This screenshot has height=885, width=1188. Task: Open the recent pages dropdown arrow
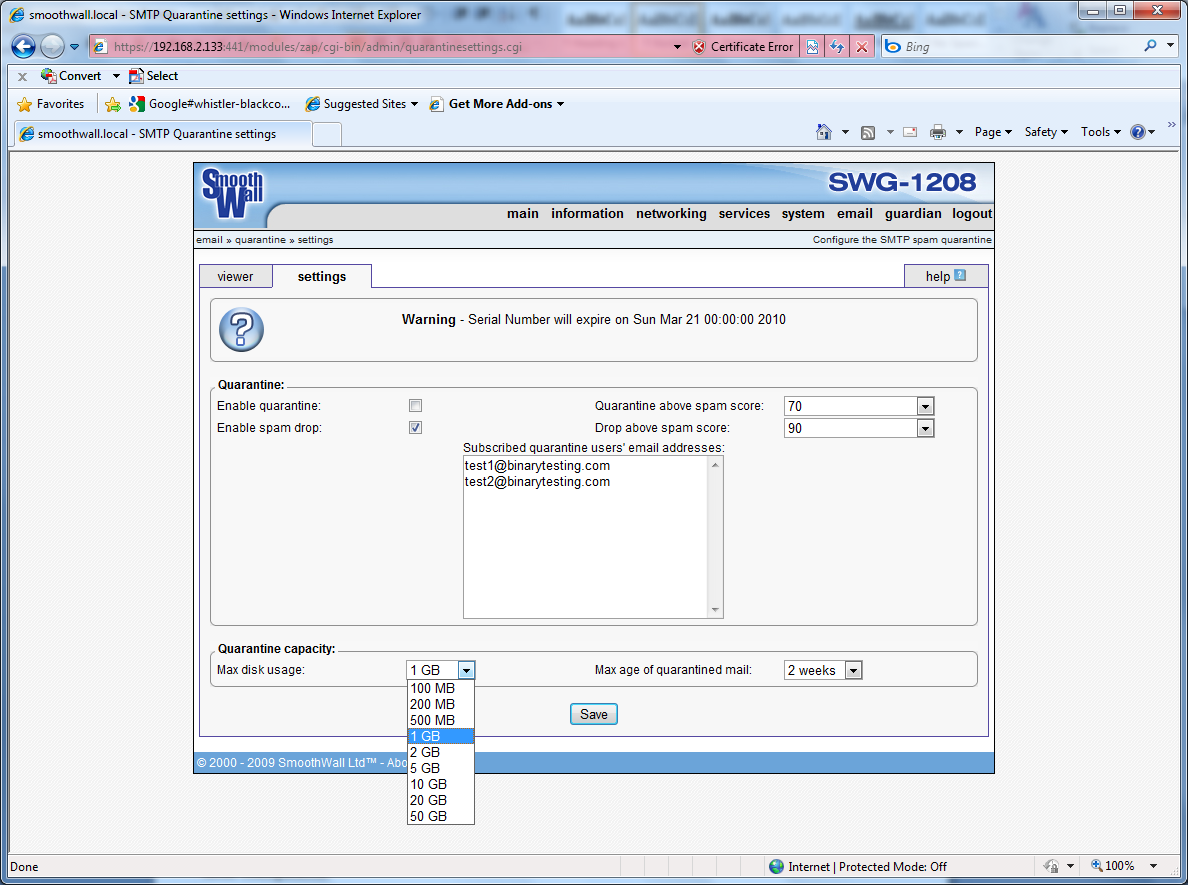coord(74,47)
